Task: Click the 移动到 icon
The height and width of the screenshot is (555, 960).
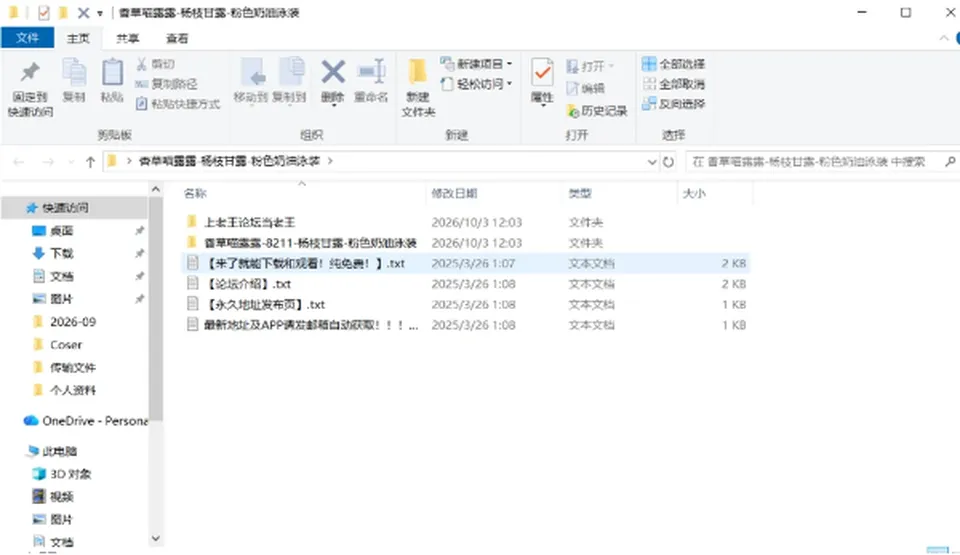Action: (252, 72)
